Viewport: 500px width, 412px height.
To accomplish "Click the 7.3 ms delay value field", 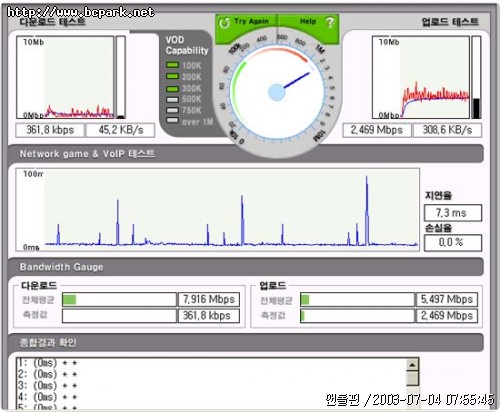I will point(453,213).
